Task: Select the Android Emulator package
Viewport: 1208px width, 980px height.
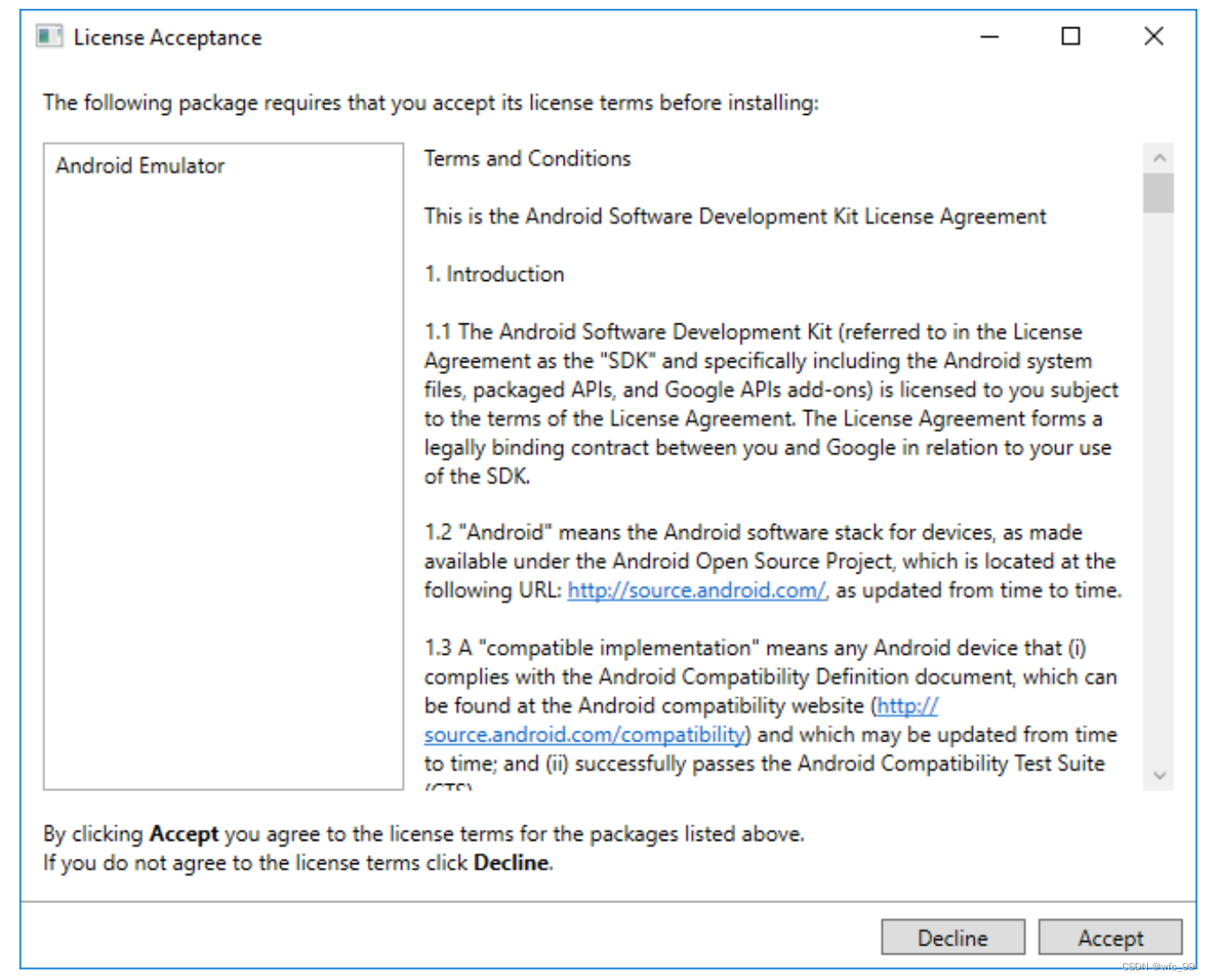Action: point(140,165)
